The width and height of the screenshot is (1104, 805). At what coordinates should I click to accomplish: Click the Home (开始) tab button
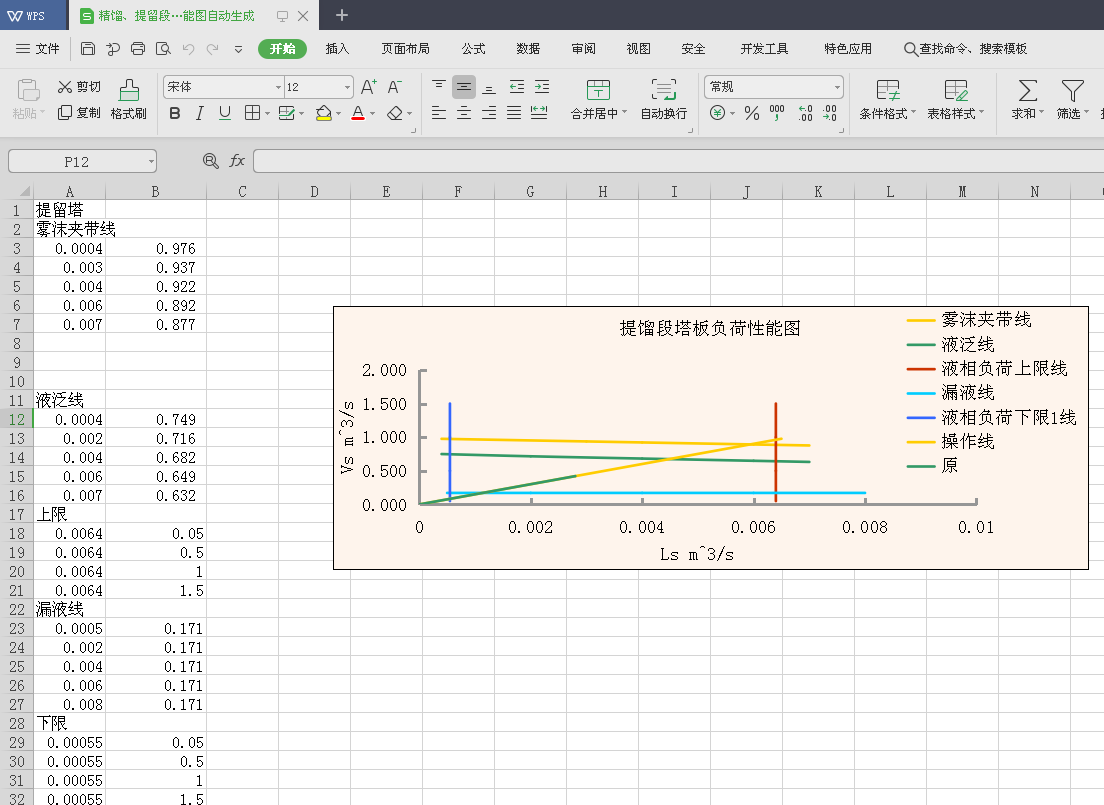(x=282, y=49)
